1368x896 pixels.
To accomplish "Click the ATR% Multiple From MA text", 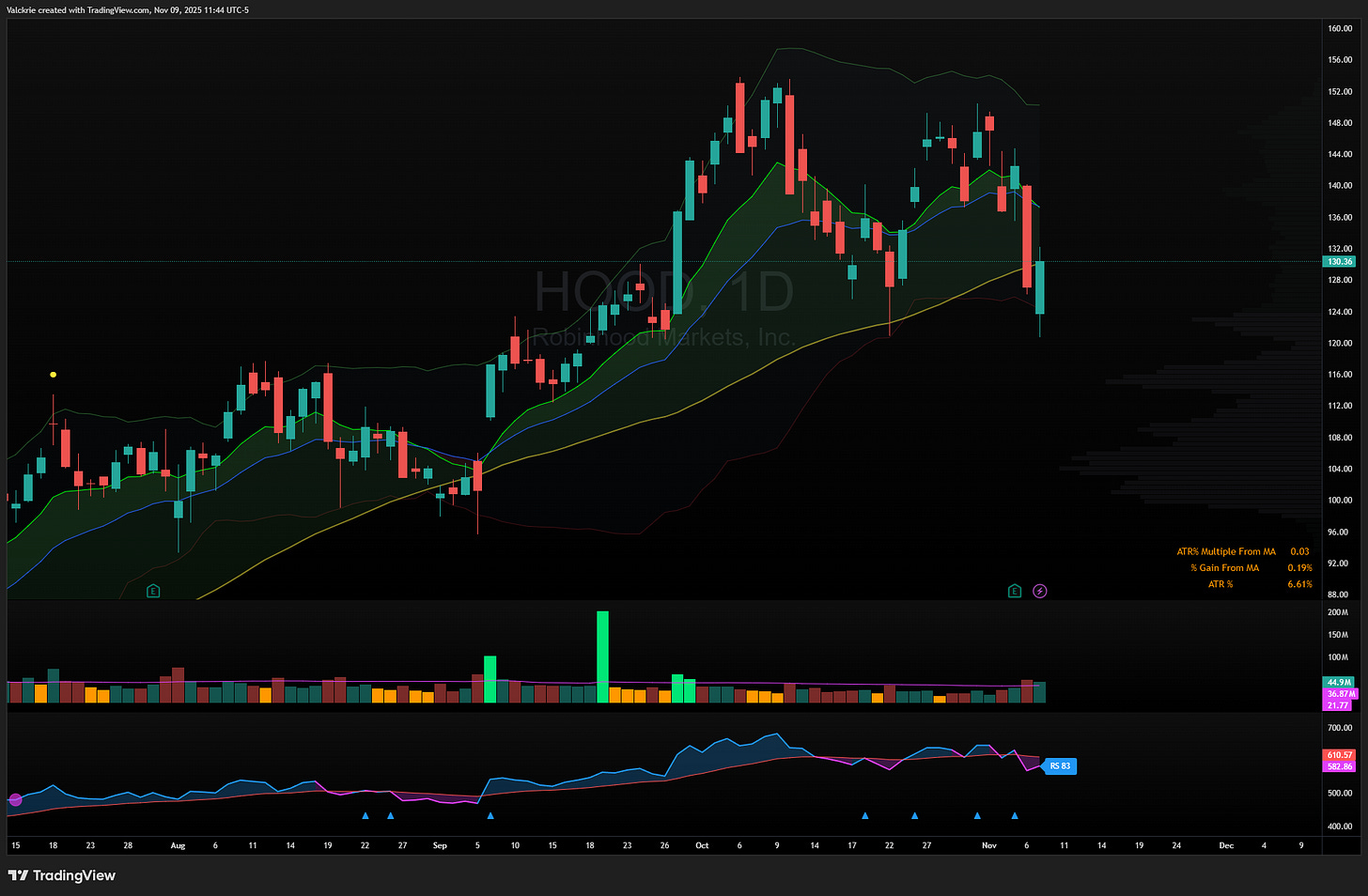I will tap(1226, 551).
